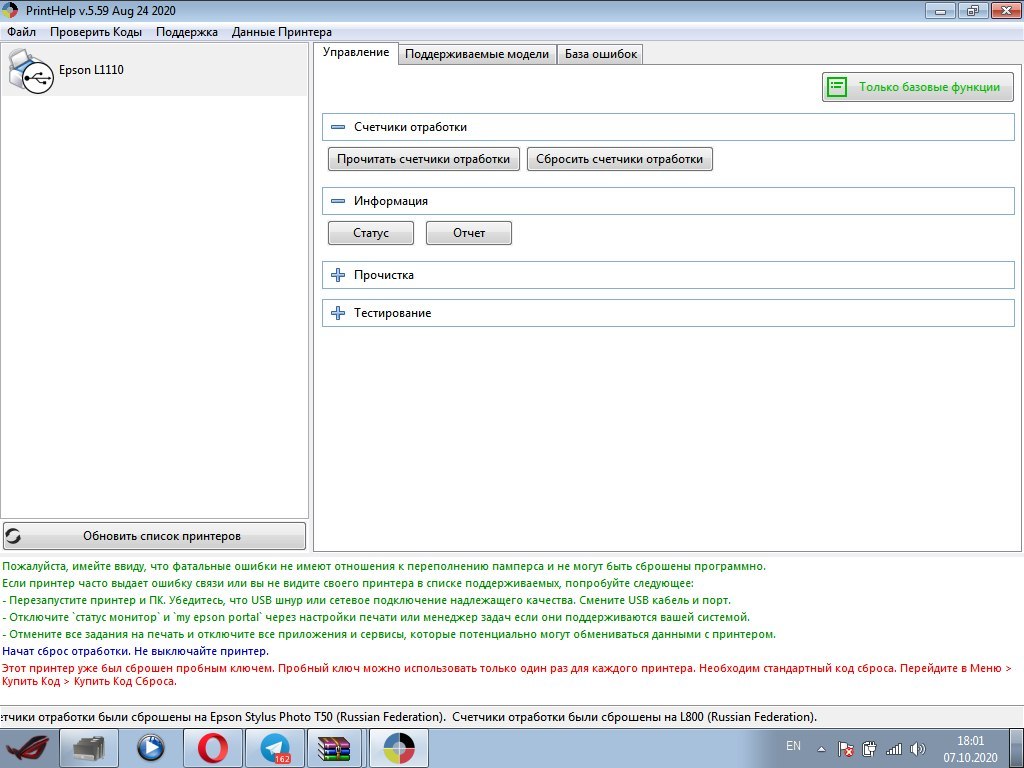Minimize the PrintHelp window
Image resolution: width=1024 pixels, height=768 pixels.
(x=940, y=10)
